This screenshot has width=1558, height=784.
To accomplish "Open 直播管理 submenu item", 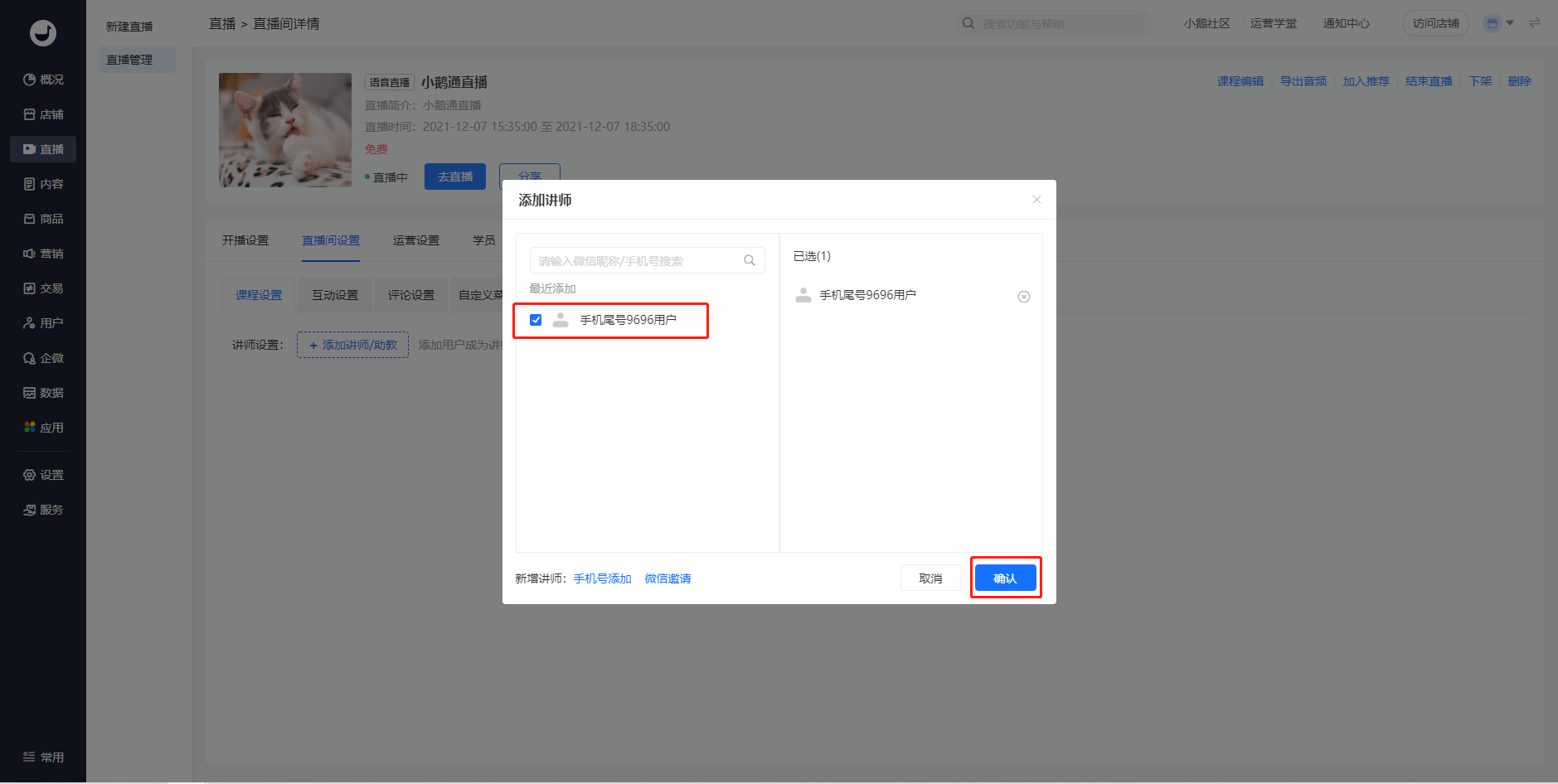I will (137, 60).
